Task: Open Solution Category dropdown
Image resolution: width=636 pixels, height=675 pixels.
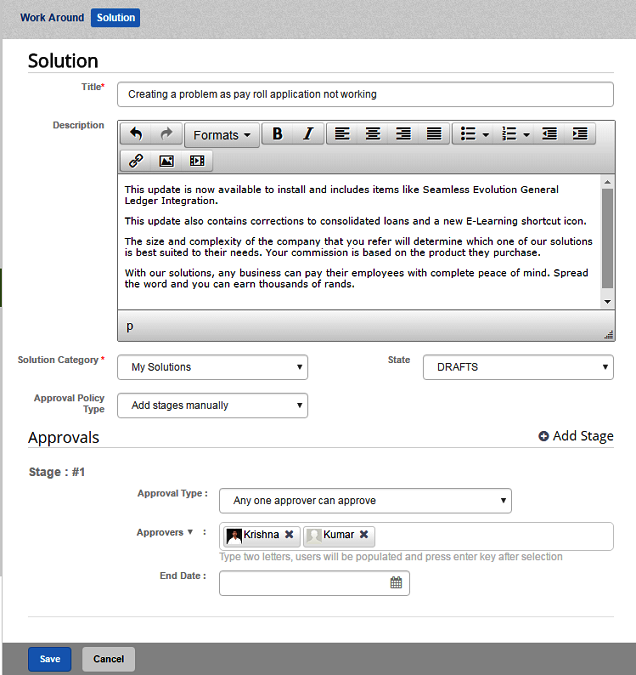Action: [212, 367]
